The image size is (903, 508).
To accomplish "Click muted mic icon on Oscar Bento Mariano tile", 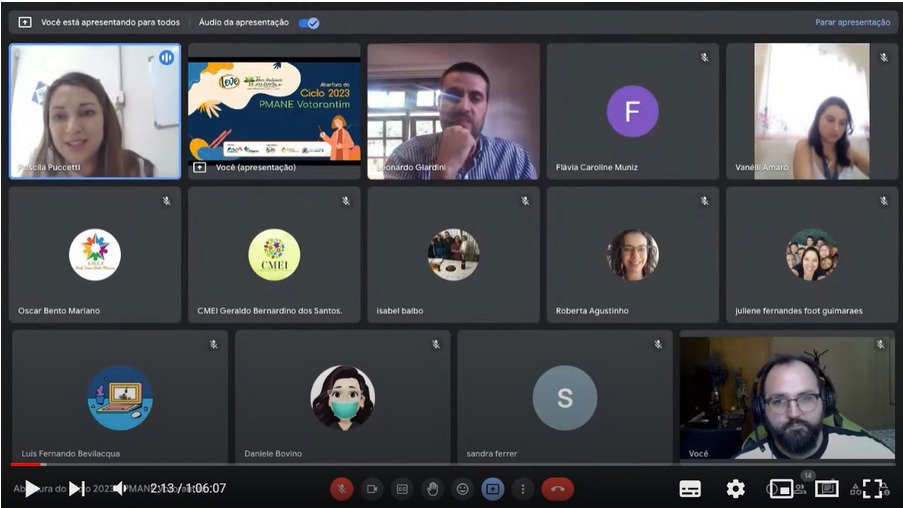I will (x=166, y=201).
